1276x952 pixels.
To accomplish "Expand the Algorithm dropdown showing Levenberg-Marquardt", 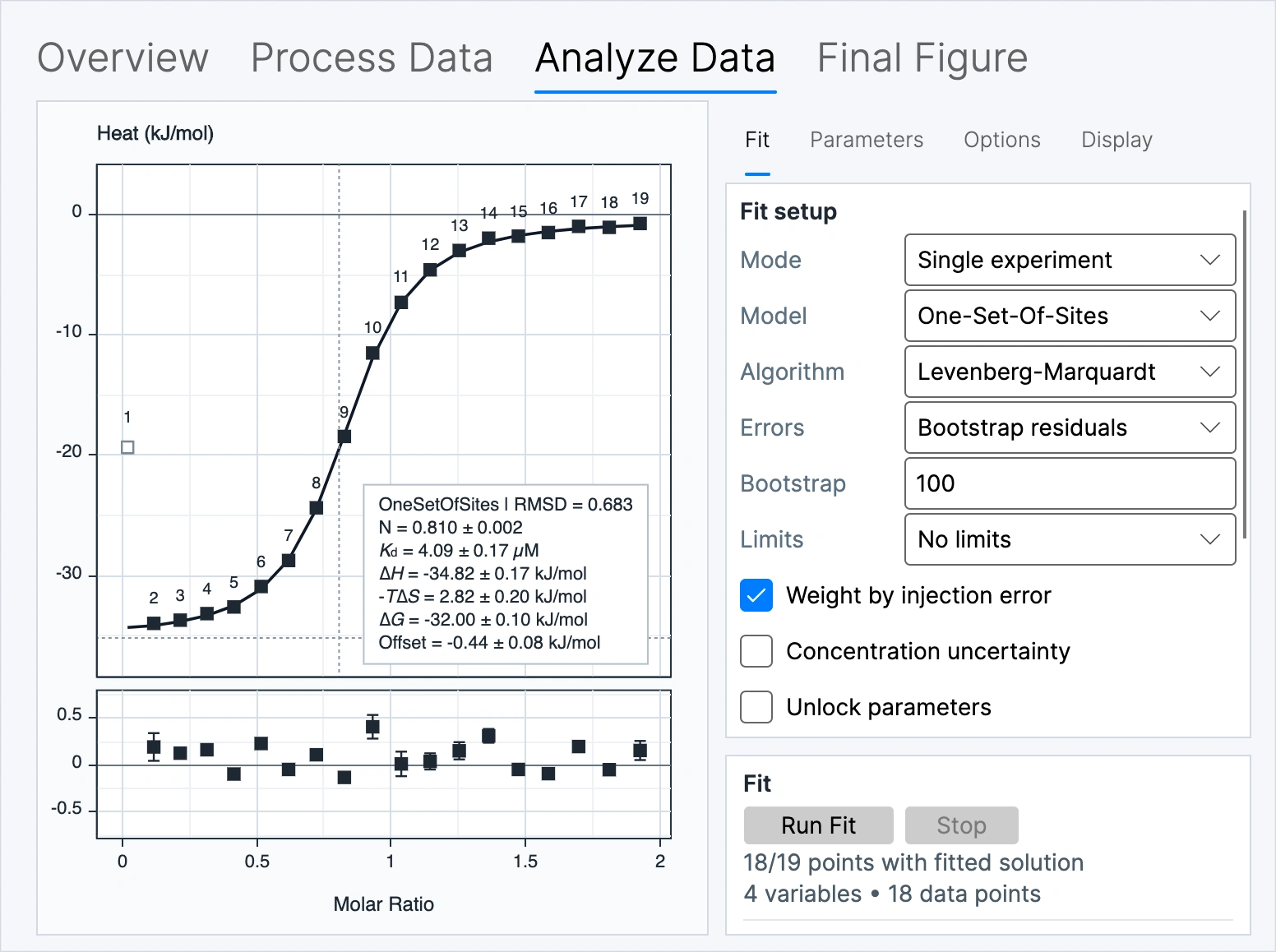I will [1070, 372].
